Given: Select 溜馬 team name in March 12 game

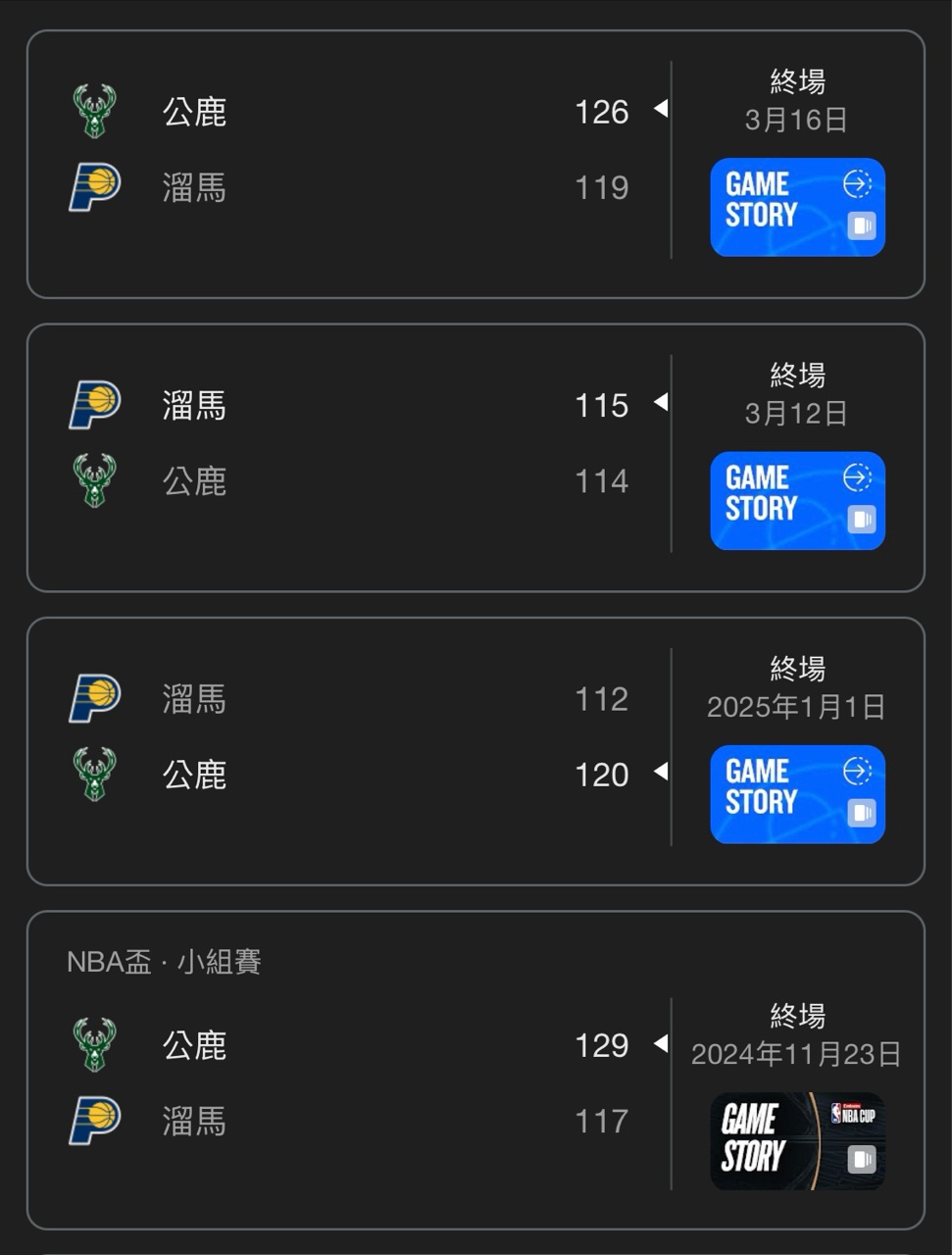Looking at the screenshot, I should [194, 405].
